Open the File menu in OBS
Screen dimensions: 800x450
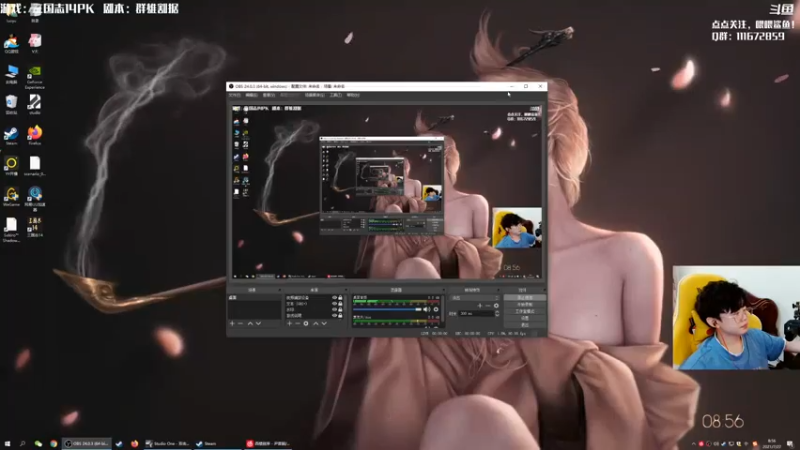click(235, 95)
